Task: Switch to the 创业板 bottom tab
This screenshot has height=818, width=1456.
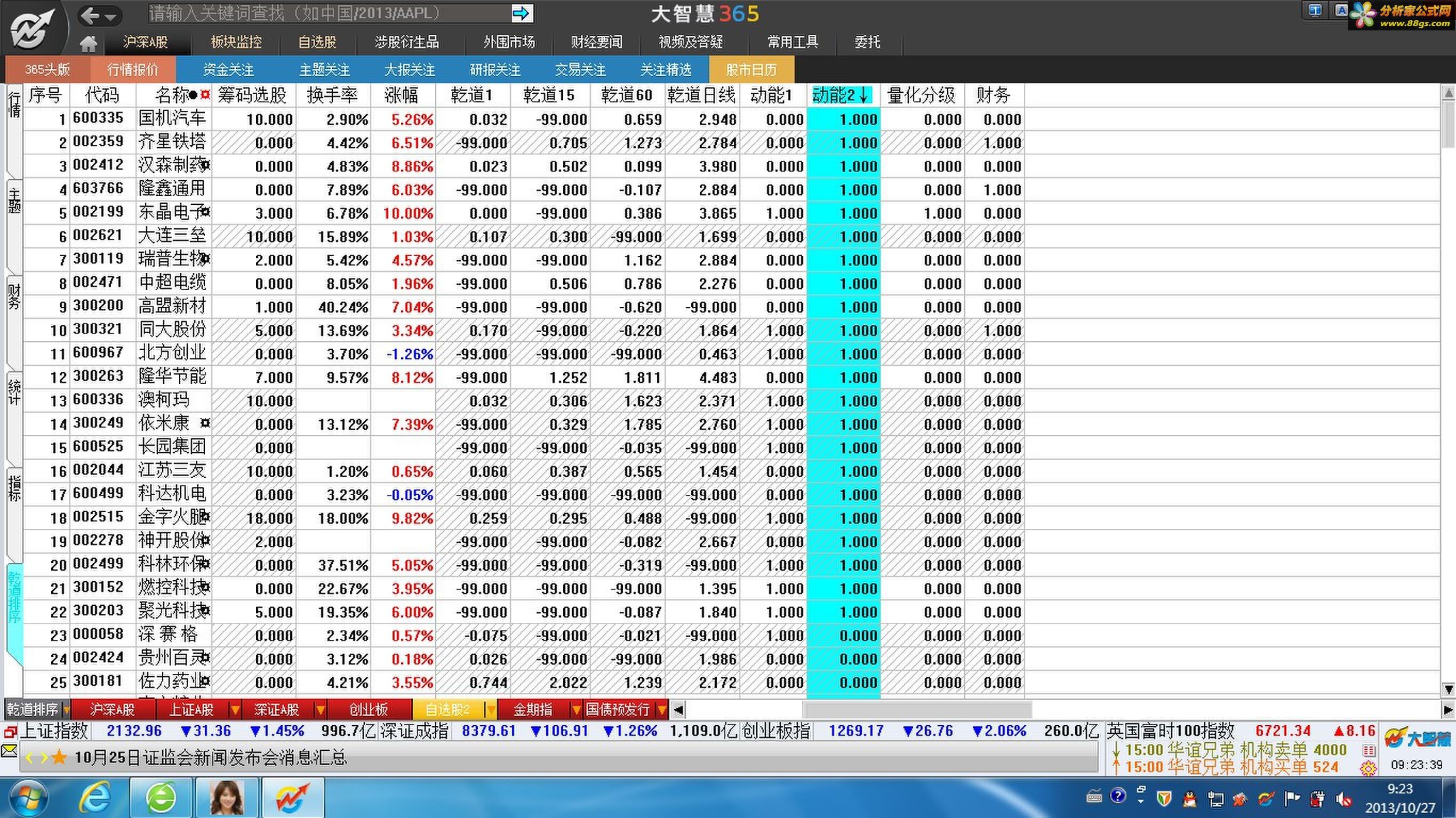Action: (369, 709)
